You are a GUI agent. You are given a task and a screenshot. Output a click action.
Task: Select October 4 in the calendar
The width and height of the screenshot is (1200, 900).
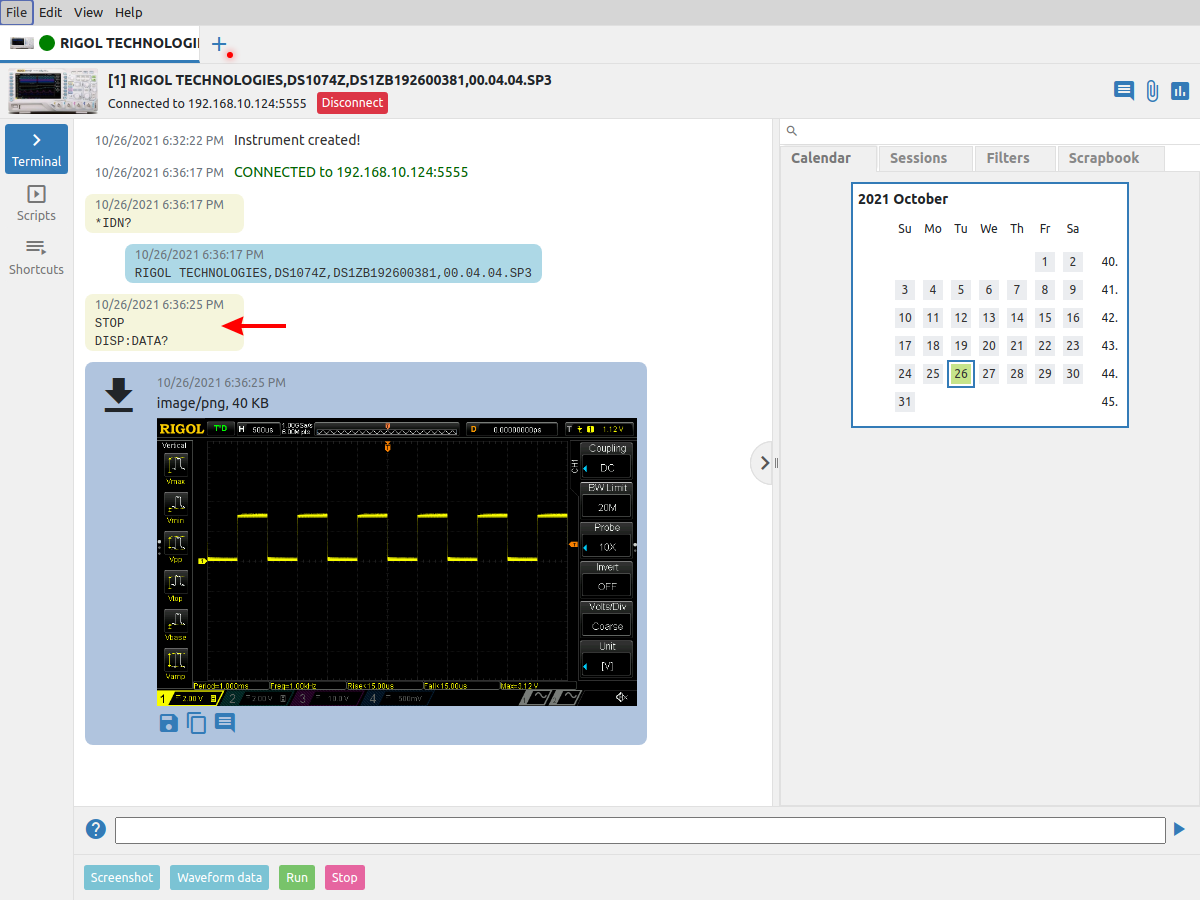[x=933, y=290]
